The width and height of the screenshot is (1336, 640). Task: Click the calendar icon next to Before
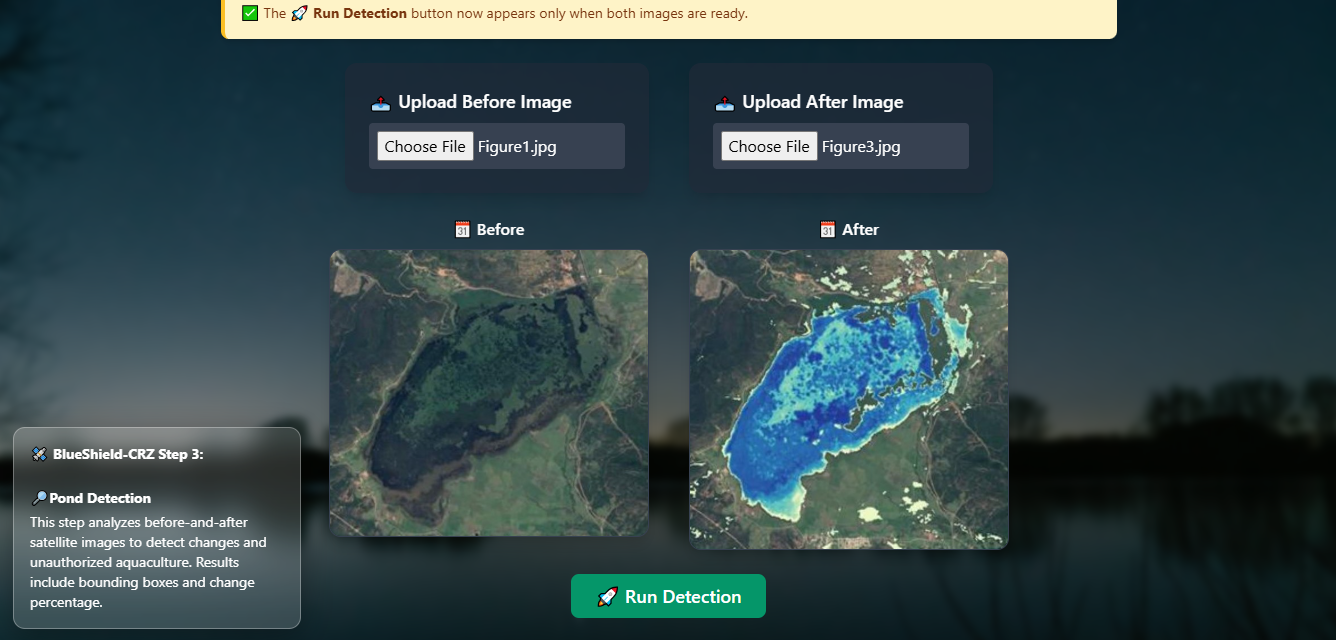click(462, 230)
